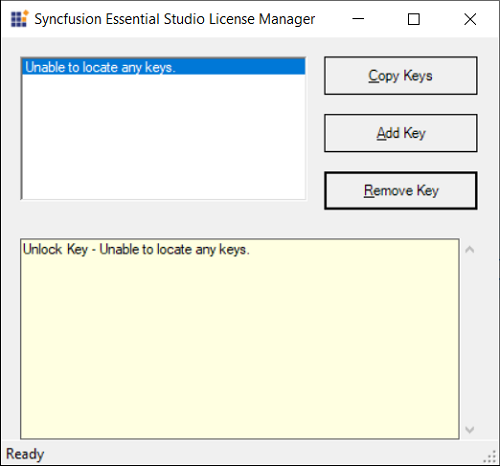Maximize the License Manager window
The image size is (500, 466).
(414, 19)
